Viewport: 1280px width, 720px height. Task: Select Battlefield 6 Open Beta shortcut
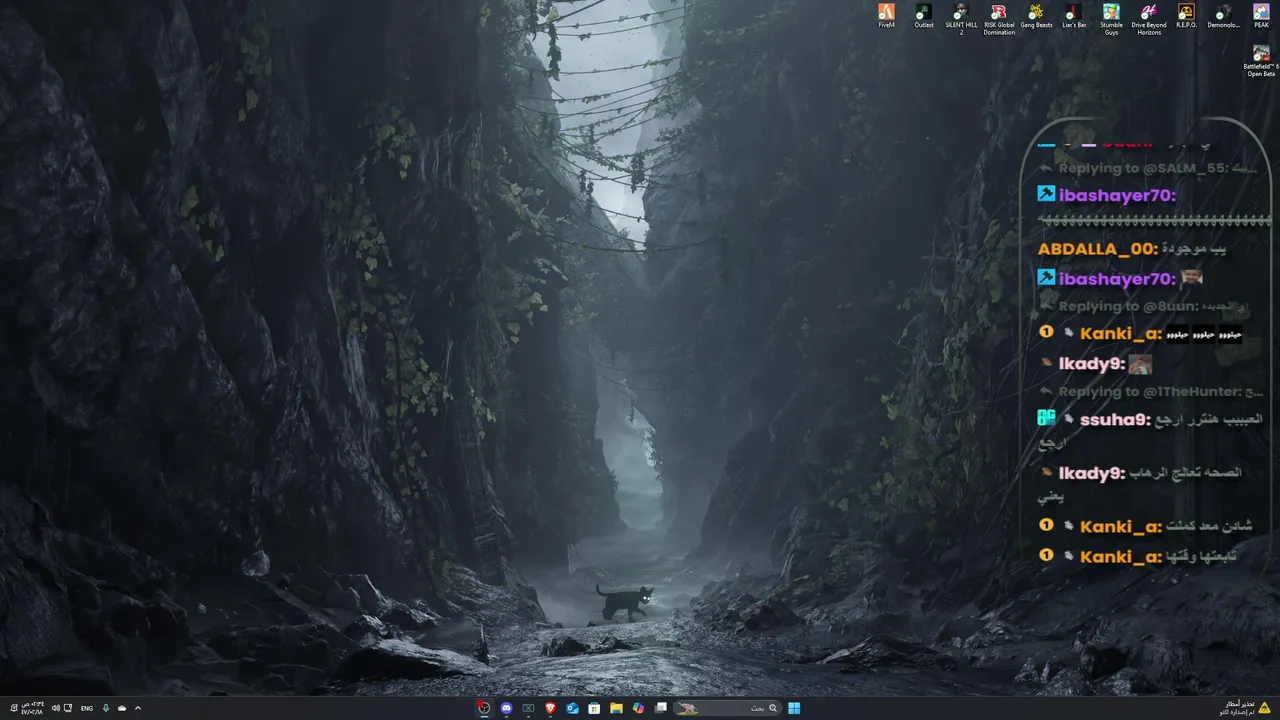1261,60
